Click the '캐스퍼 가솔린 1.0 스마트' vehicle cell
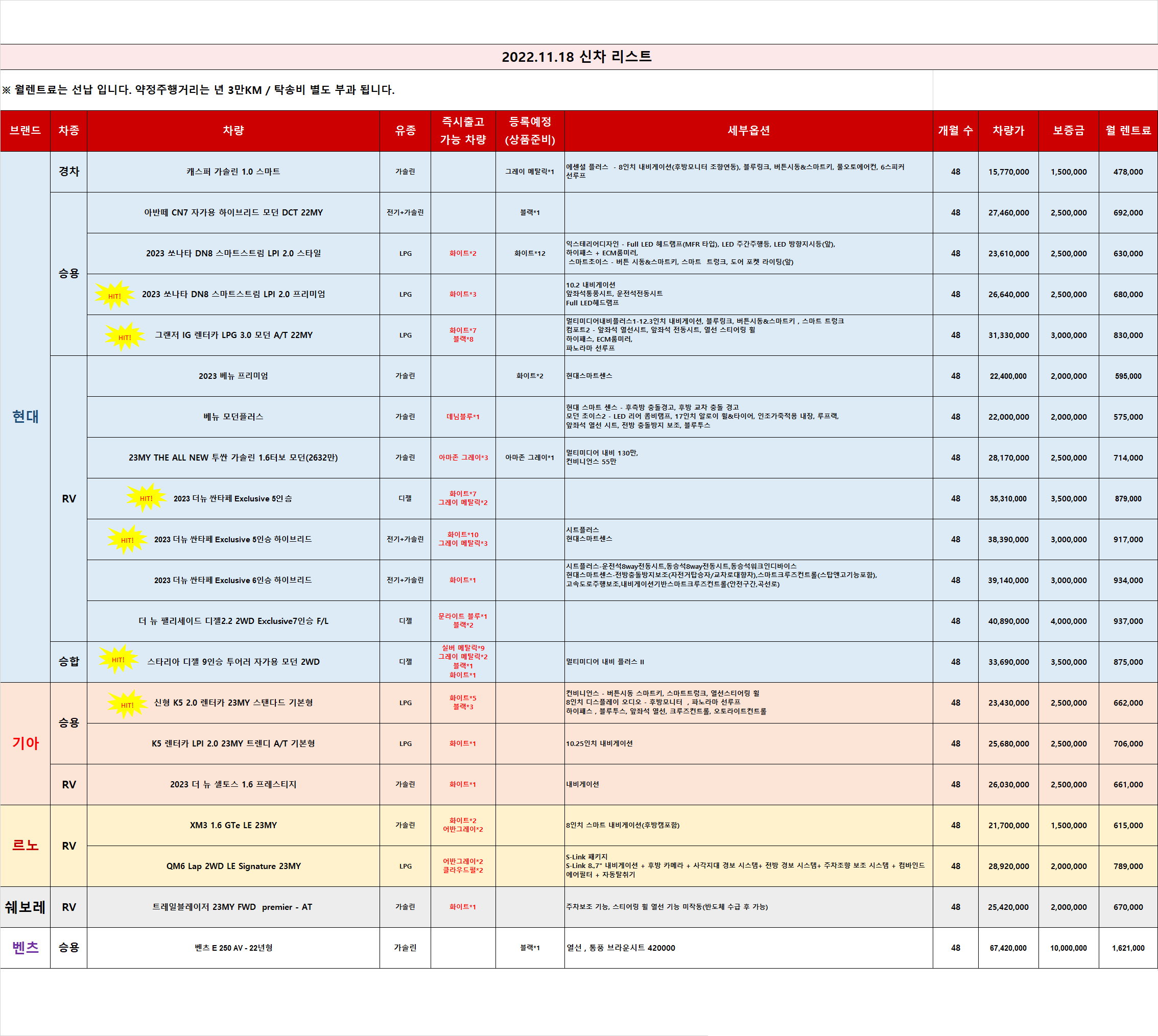The image size is (1158, 1036). pos(233,172)
